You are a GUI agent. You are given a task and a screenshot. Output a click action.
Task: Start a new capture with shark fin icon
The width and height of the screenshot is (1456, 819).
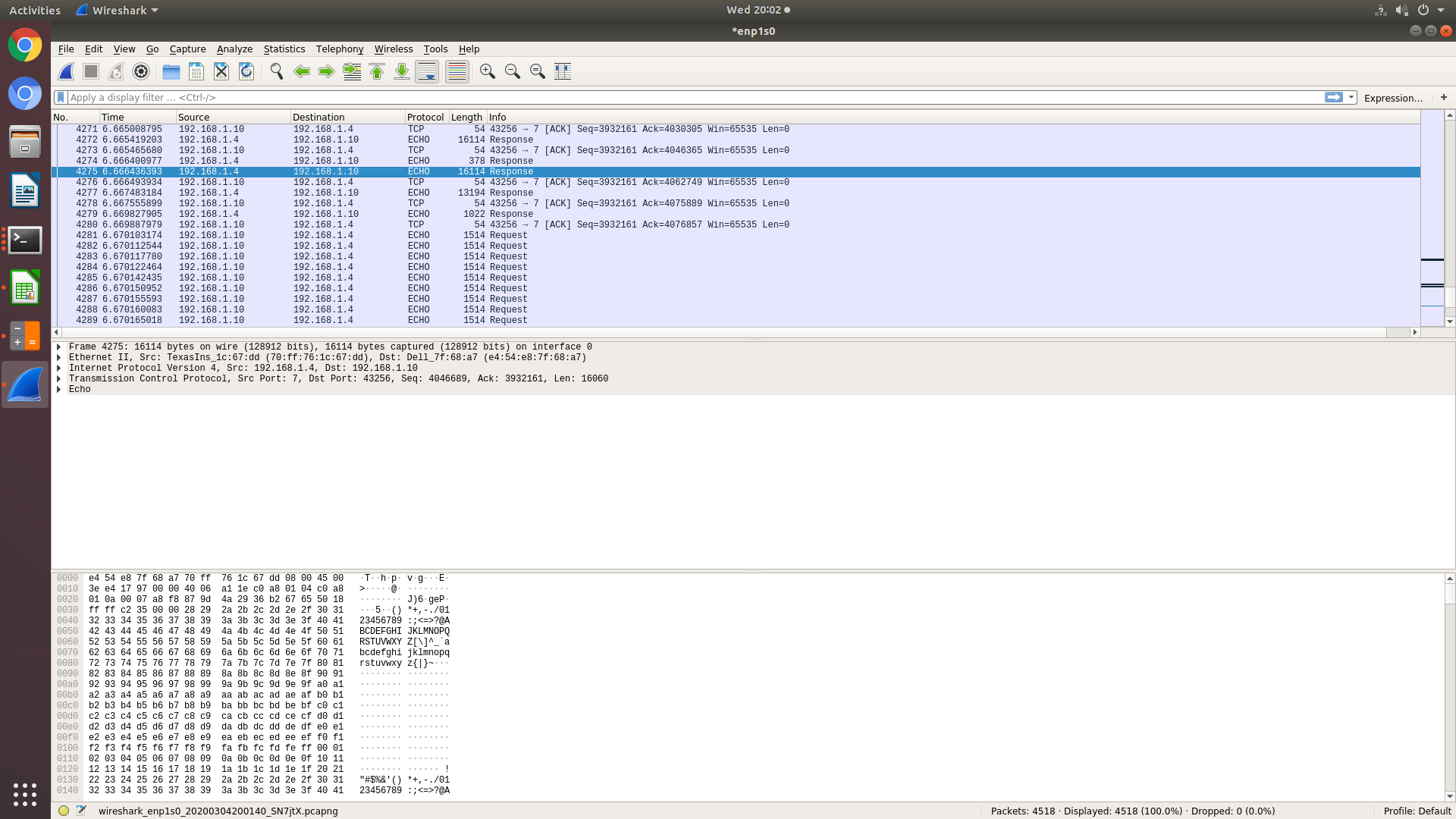(66, 71)
